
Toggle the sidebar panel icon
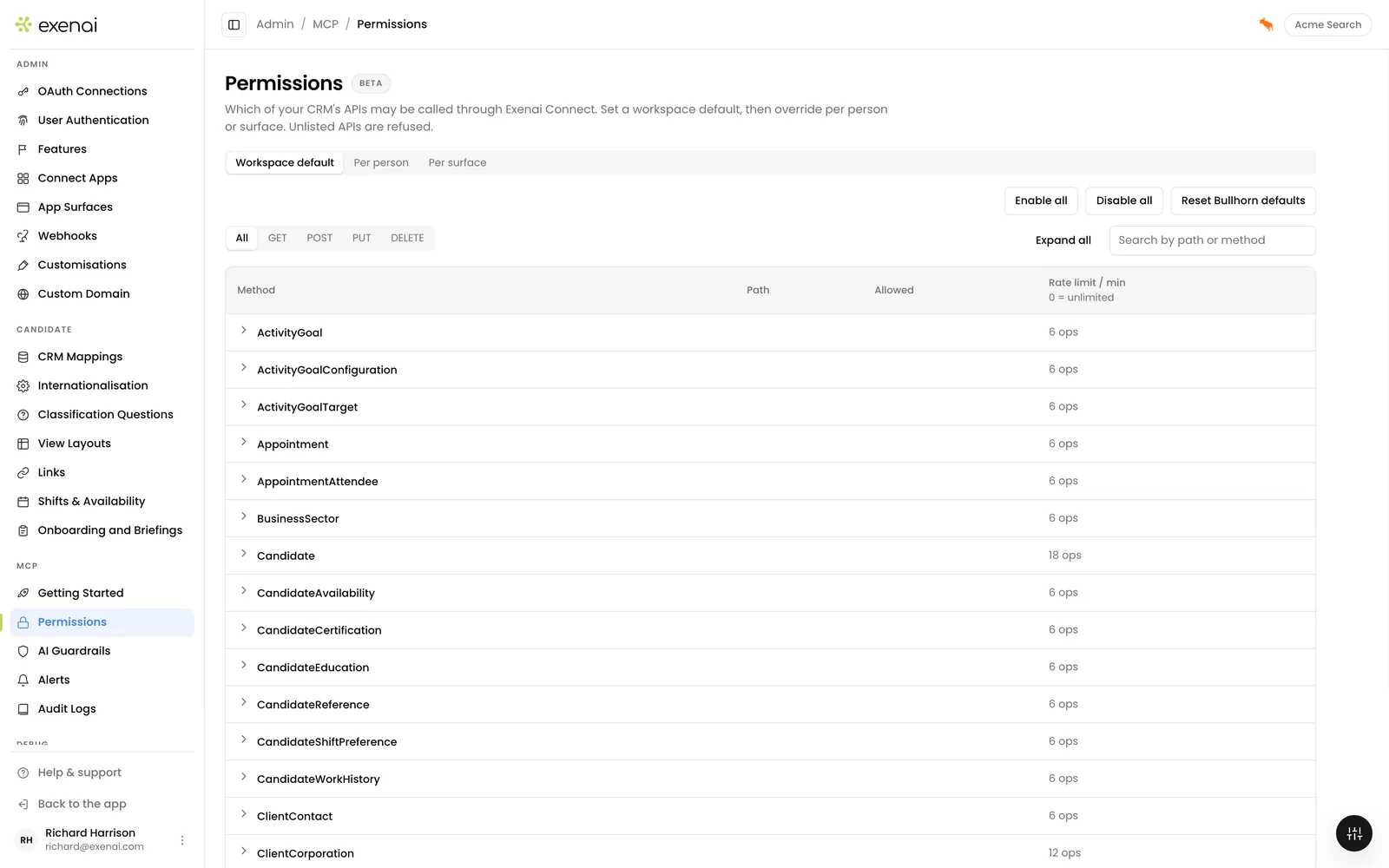(234, 24)
